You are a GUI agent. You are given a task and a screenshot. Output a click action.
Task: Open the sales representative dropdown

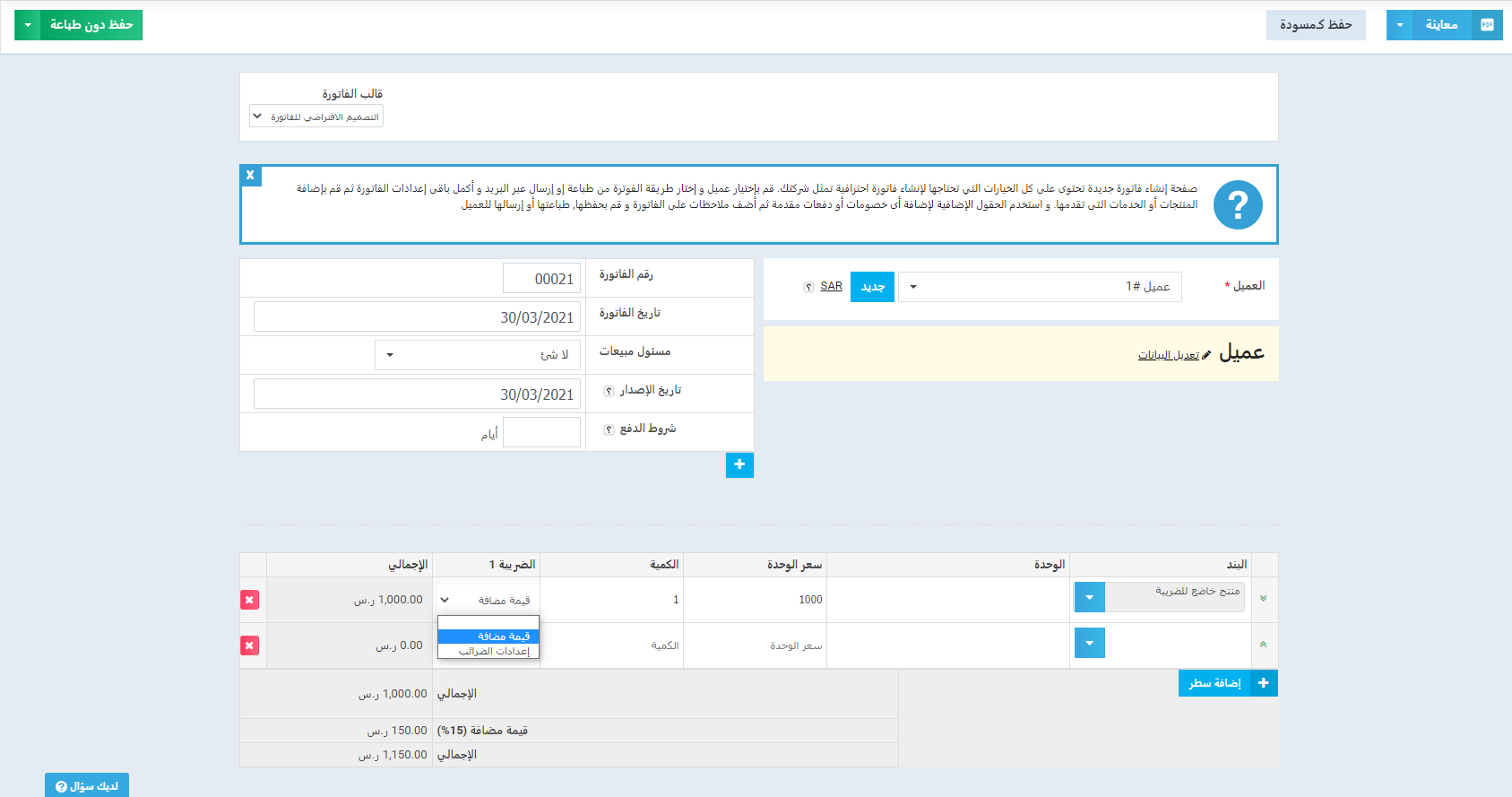tap(389, 355)
